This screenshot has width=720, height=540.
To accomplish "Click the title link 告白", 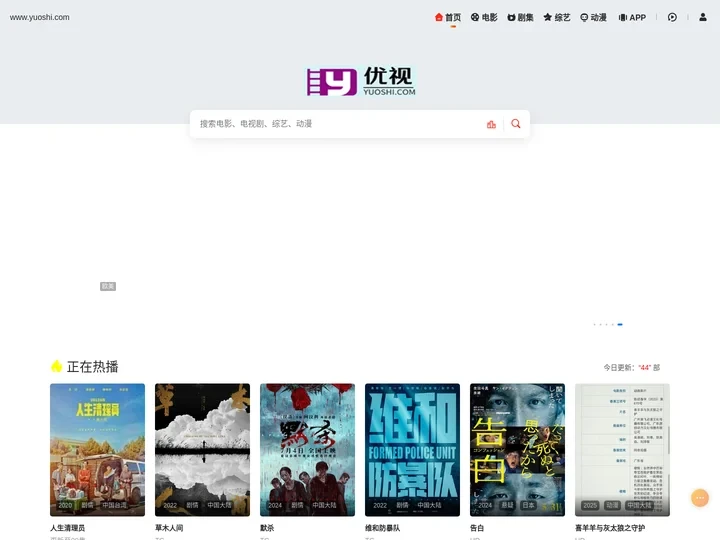I will 477,528.
